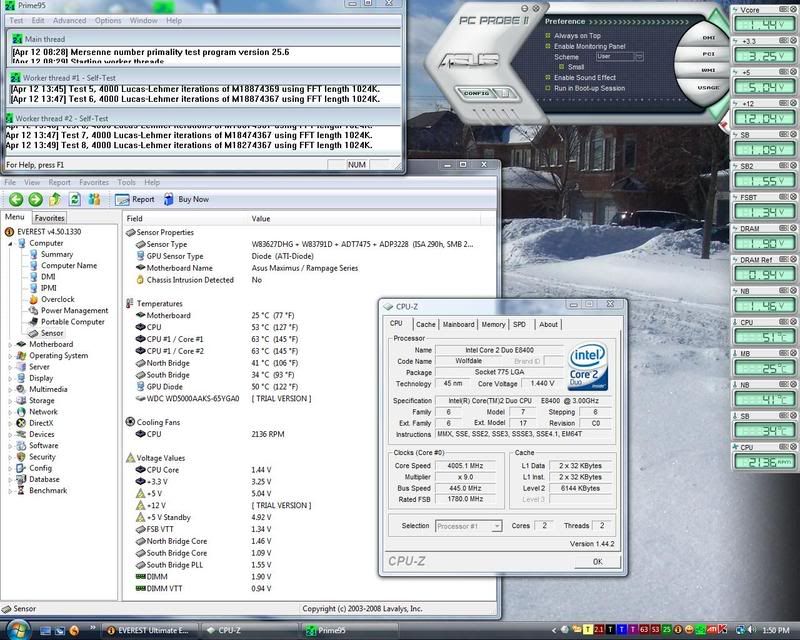
Task: Click the EVEREST Up level arrow icon
Action: click(x=55, y=200)
